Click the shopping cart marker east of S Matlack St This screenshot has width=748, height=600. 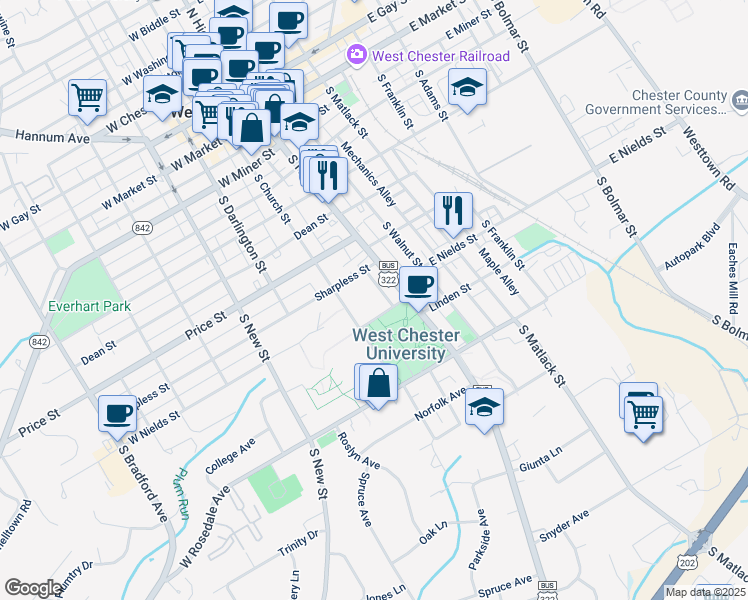pyautogui.click(x=644, y=415)
